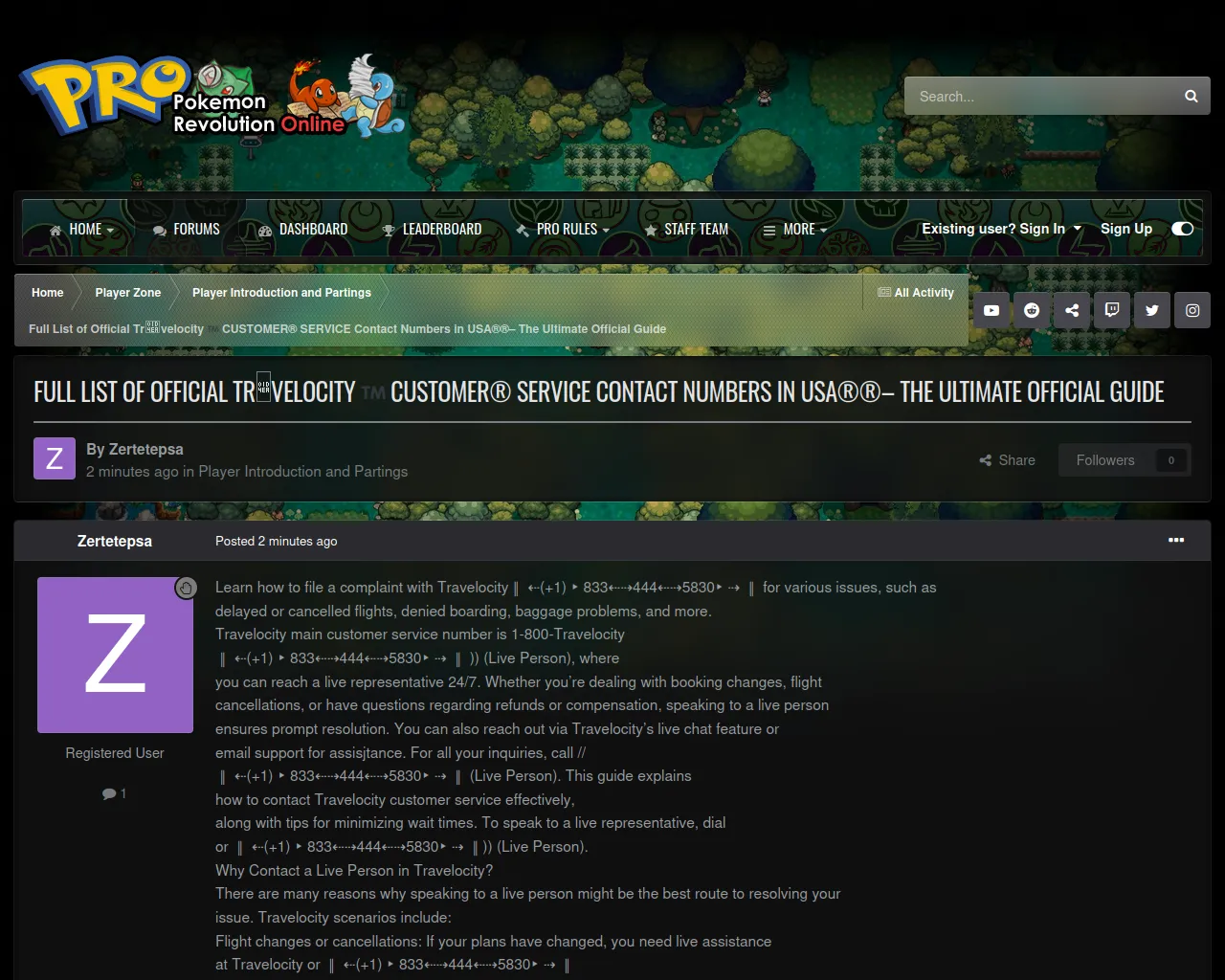Open the Staff Team page
The image size is (1225, 980).
tap(686, 230)
